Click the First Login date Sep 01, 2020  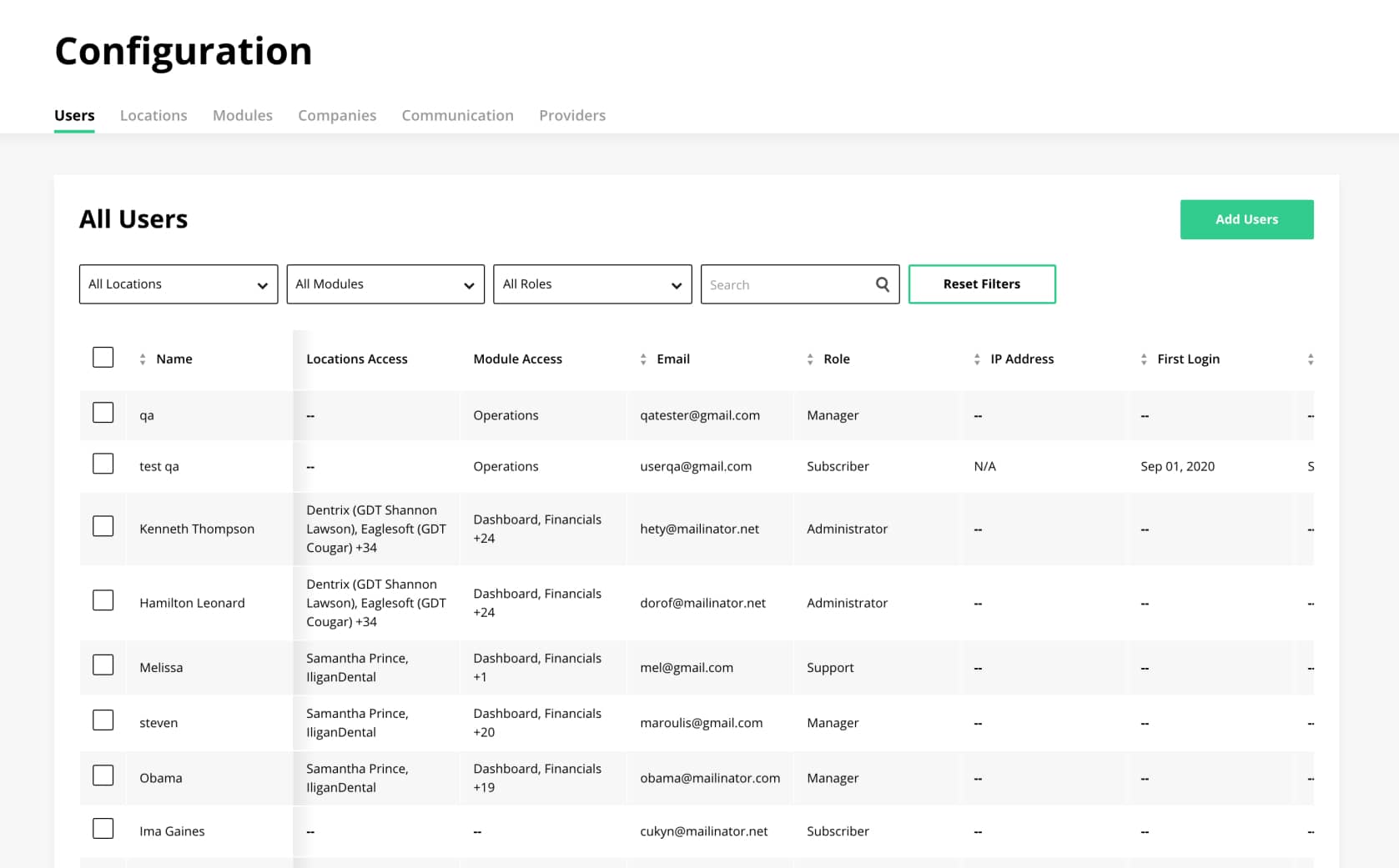point(1177,466)
